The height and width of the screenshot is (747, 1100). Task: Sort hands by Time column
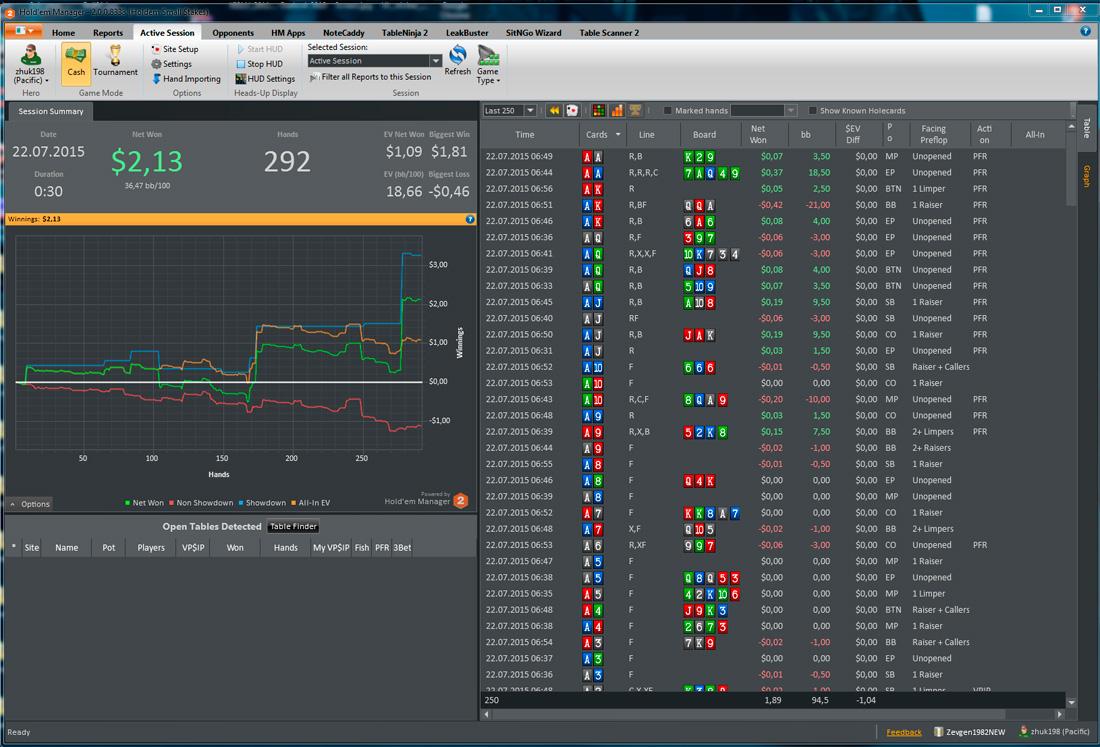tap(525, 135)
